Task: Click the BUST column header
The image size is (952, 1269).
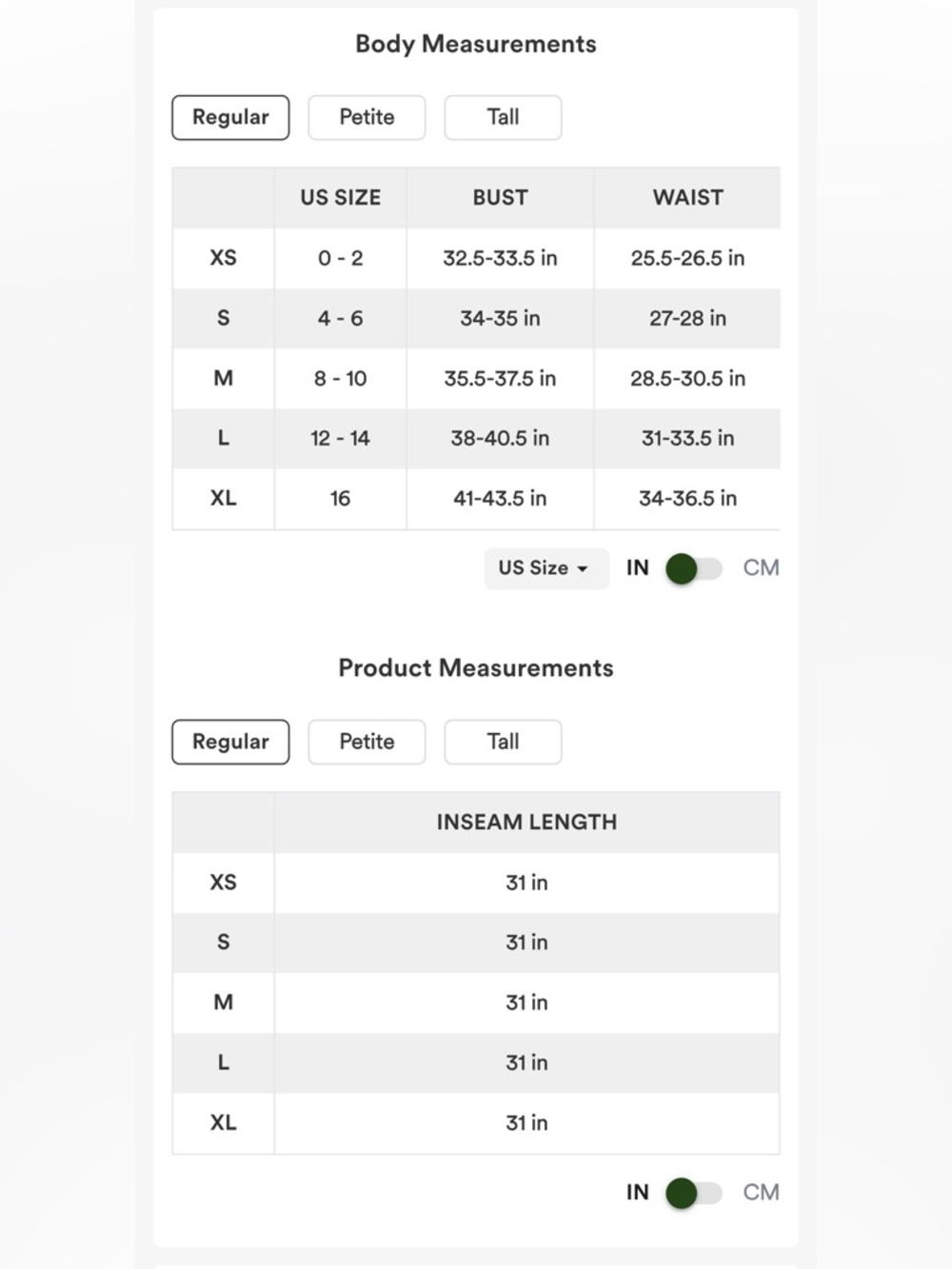Action: coord(500,198)
